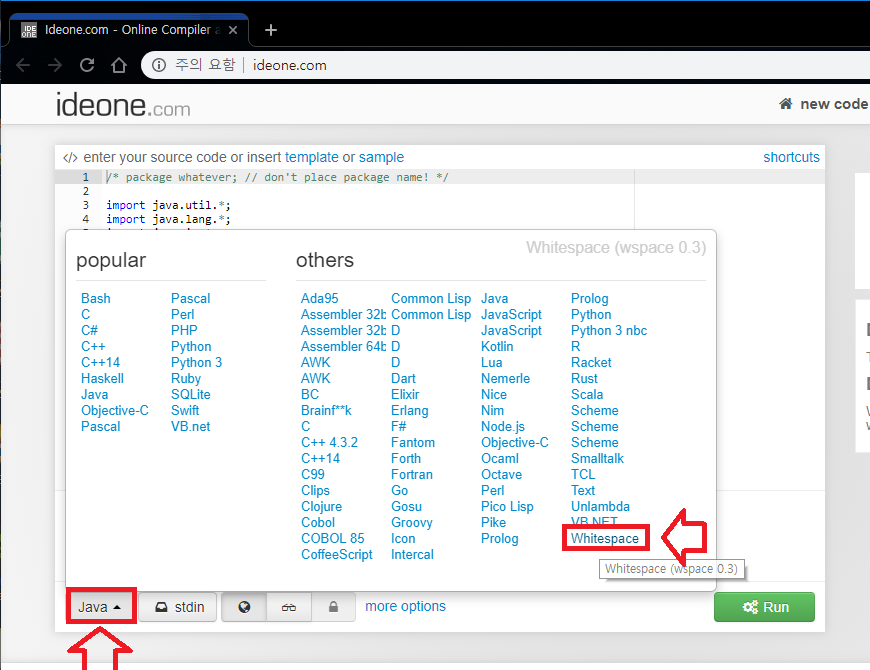Select Unlambda in others list

tap(600, 507)
